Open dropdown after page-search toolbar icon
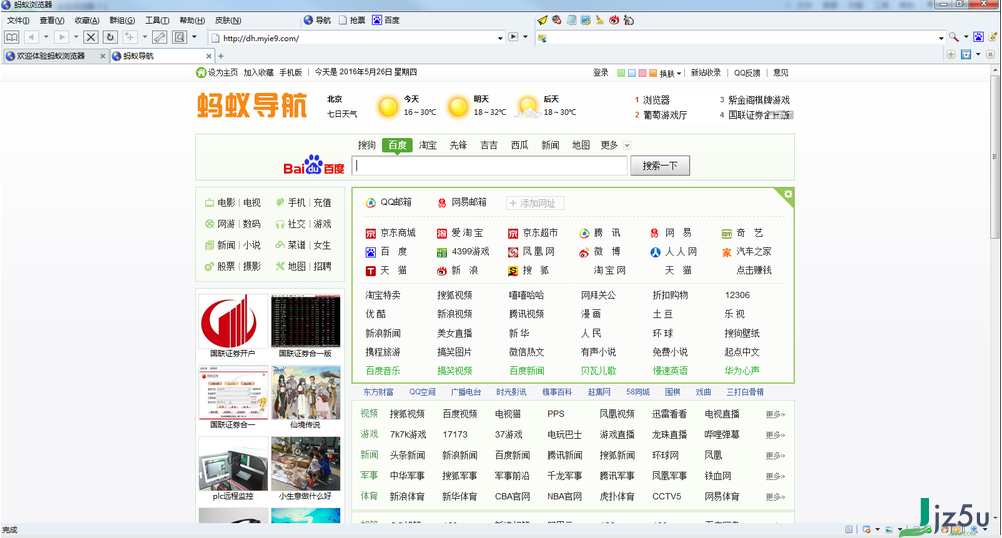The height and width of the screenshot is (538, 1002). coord(194,37)
